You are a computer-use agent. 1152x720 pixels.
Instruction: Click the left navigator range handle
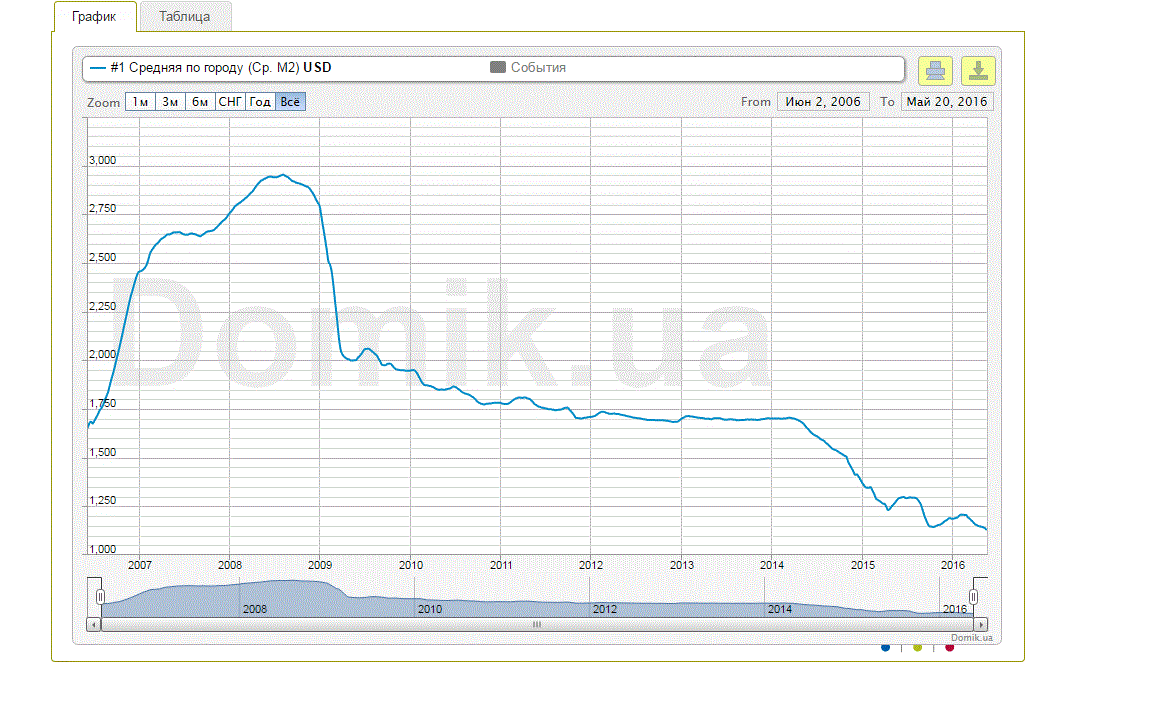coord(100,597)
